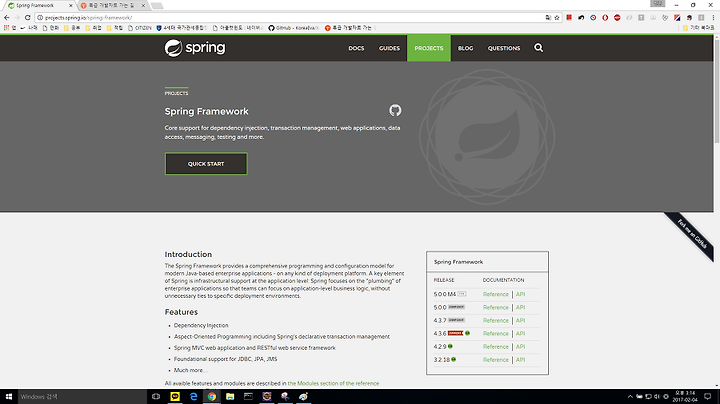Open the Windows Start menu
720x404 pixels.
pos(8,396)
